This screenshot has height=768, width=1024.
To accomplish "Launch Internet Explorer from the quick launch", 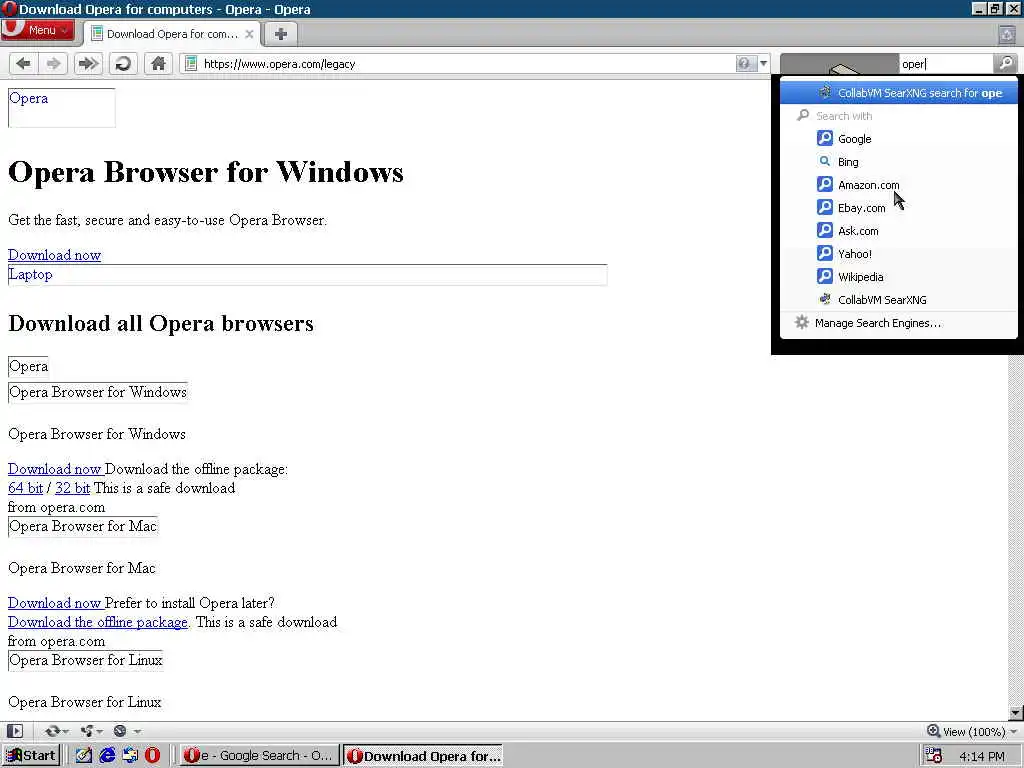I will tap(107, 756).
